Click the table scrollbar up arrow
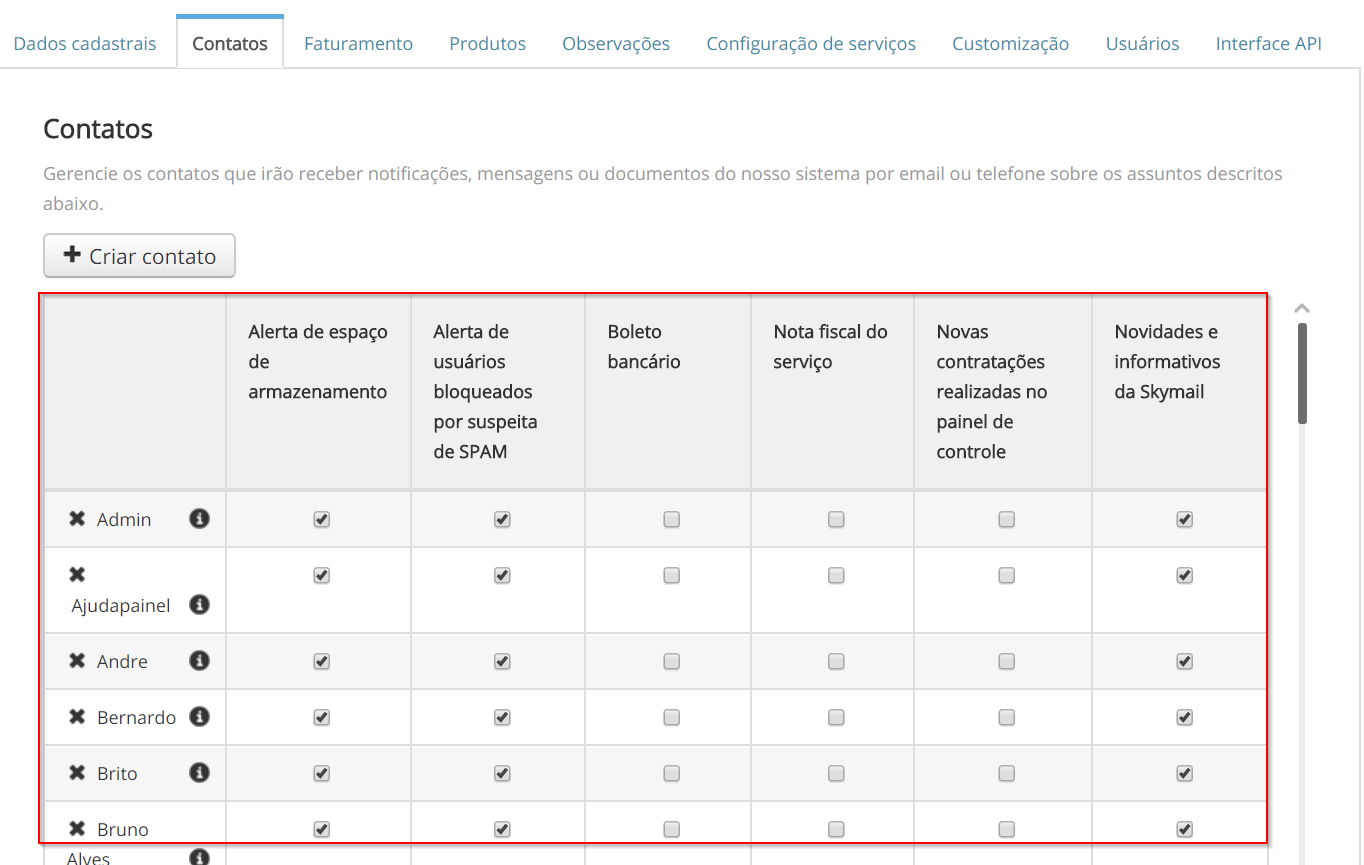This screenshot has width=1364, height=865. pos(1302,308)
